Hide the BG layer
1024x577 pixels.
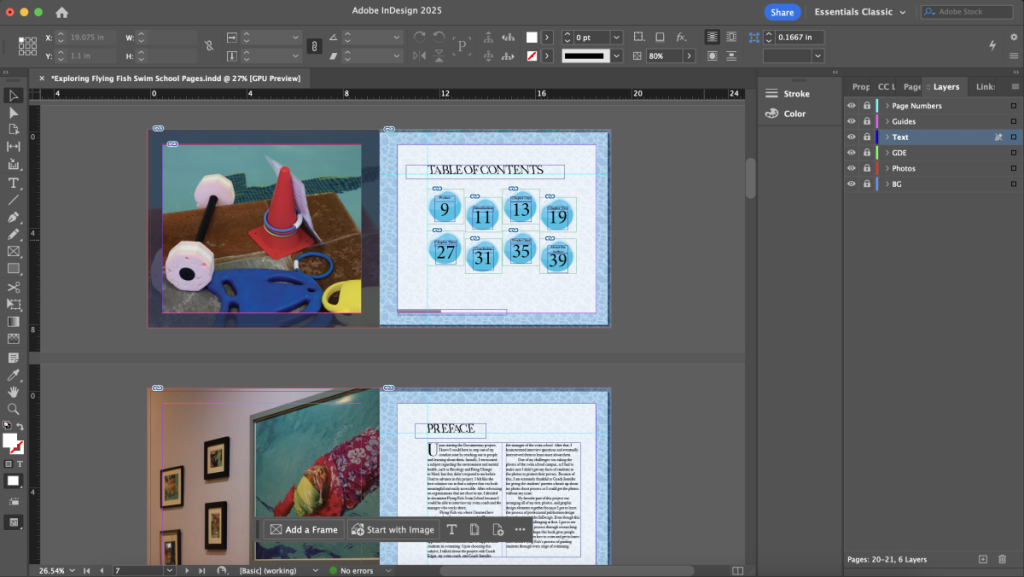pos(851,184)
